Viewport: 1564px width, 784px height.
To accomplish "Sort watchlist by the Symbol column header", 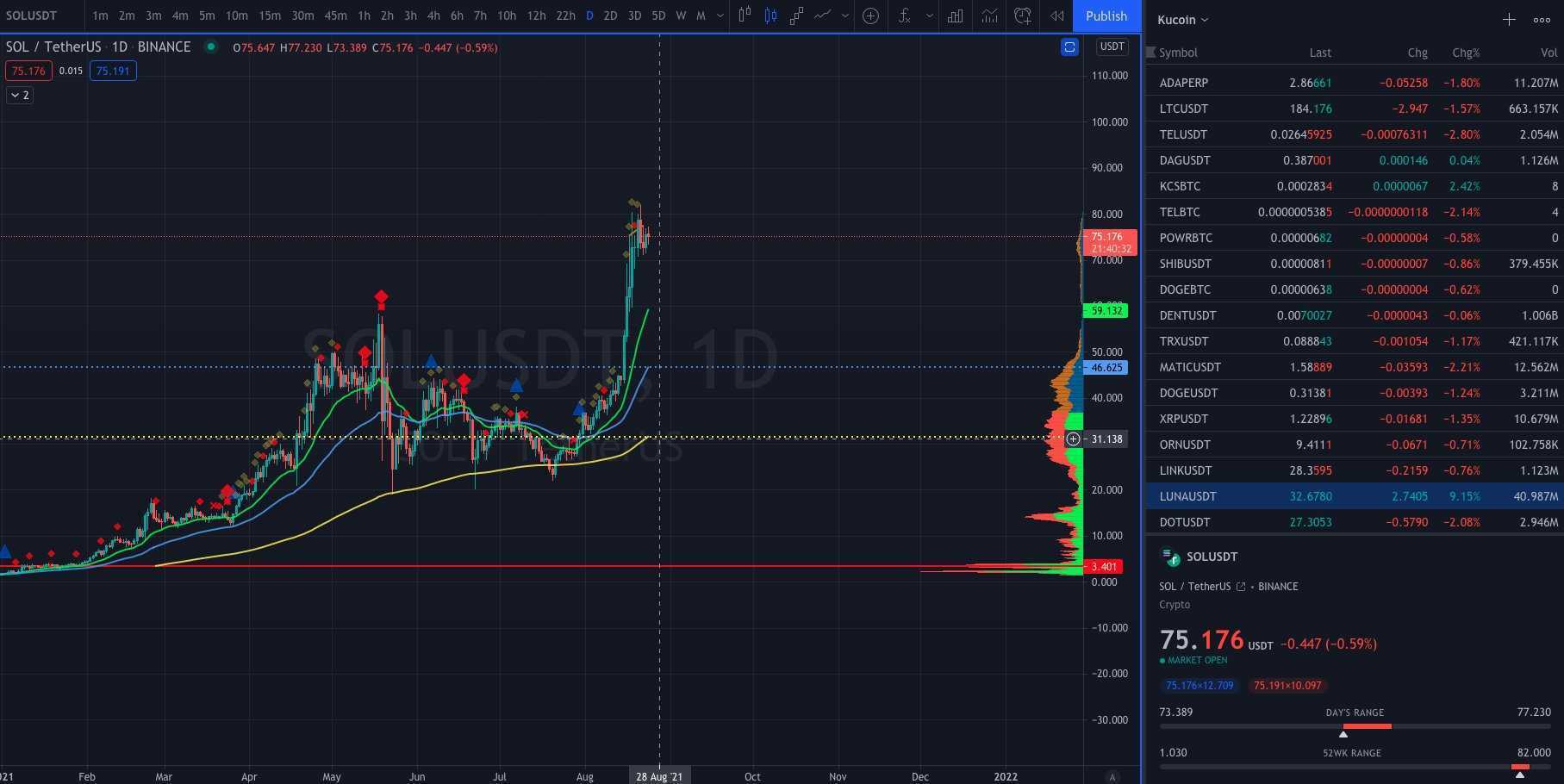I will [1178, 53].
